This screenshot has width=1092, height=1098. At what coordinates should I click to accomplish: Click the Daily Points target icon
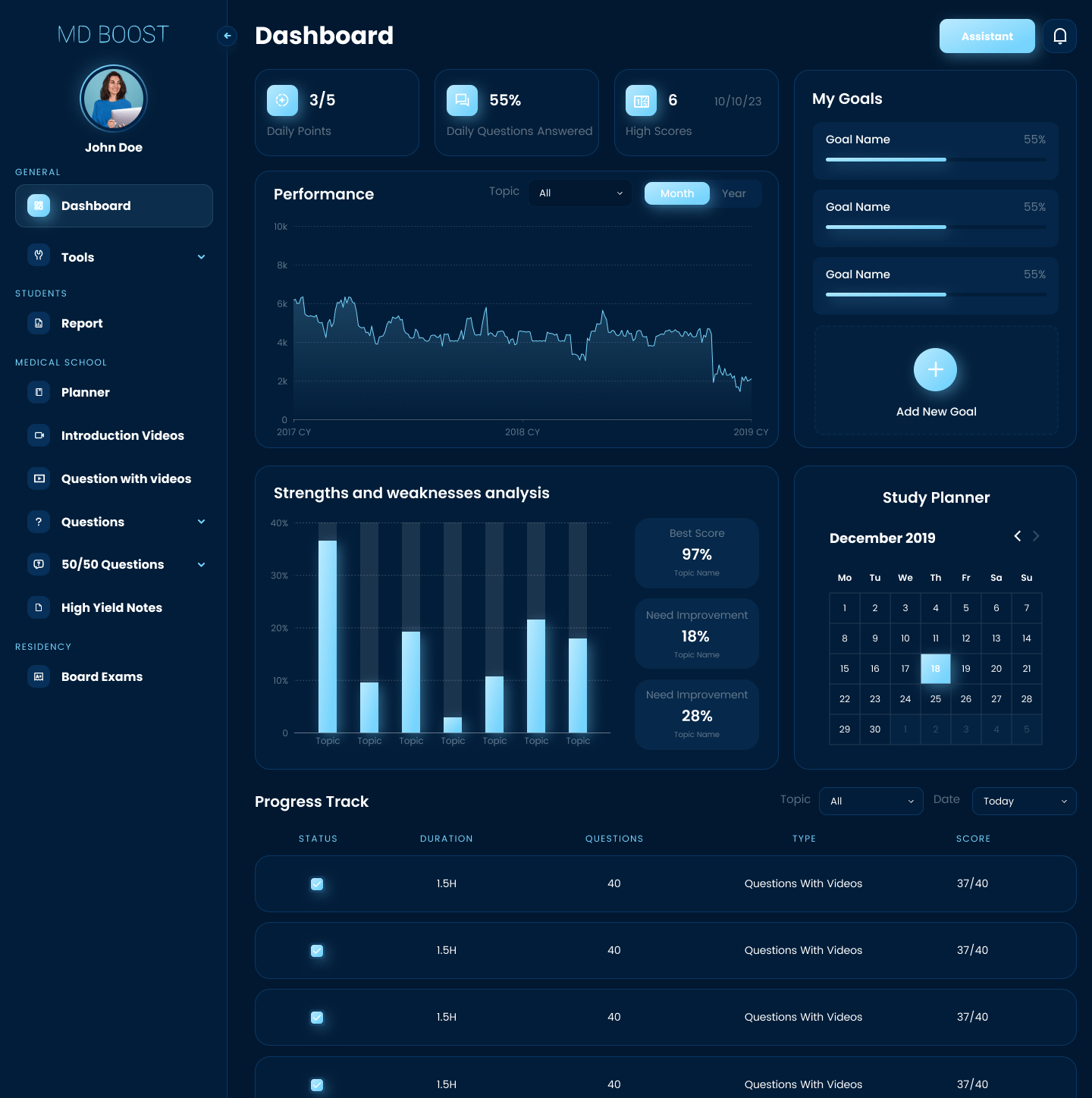pos(282,101)
